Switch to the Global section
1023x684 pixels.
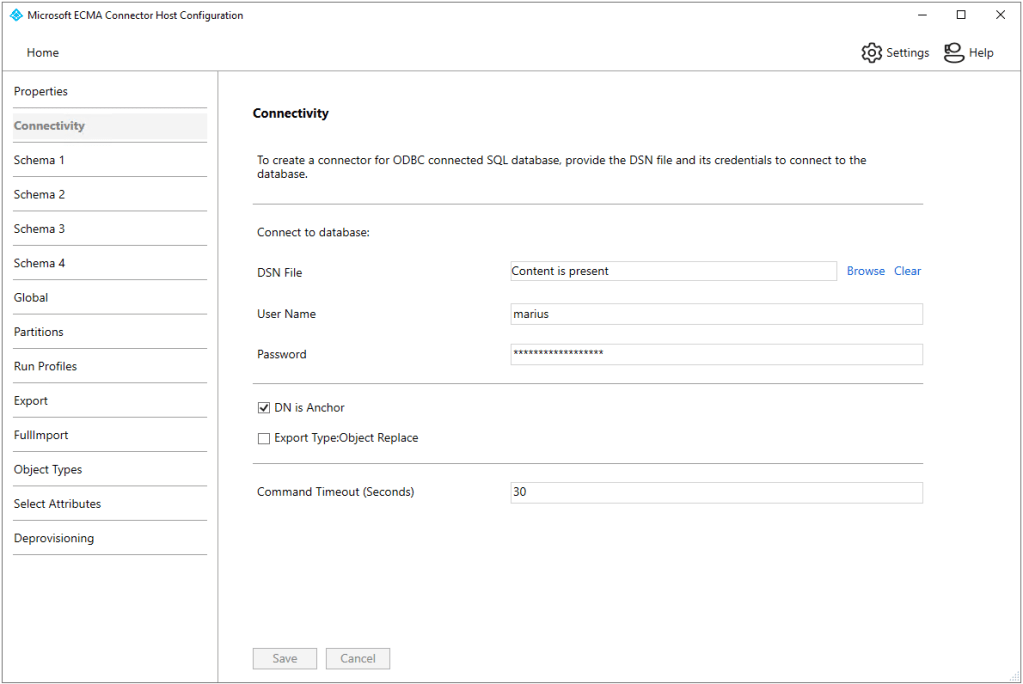31,298
